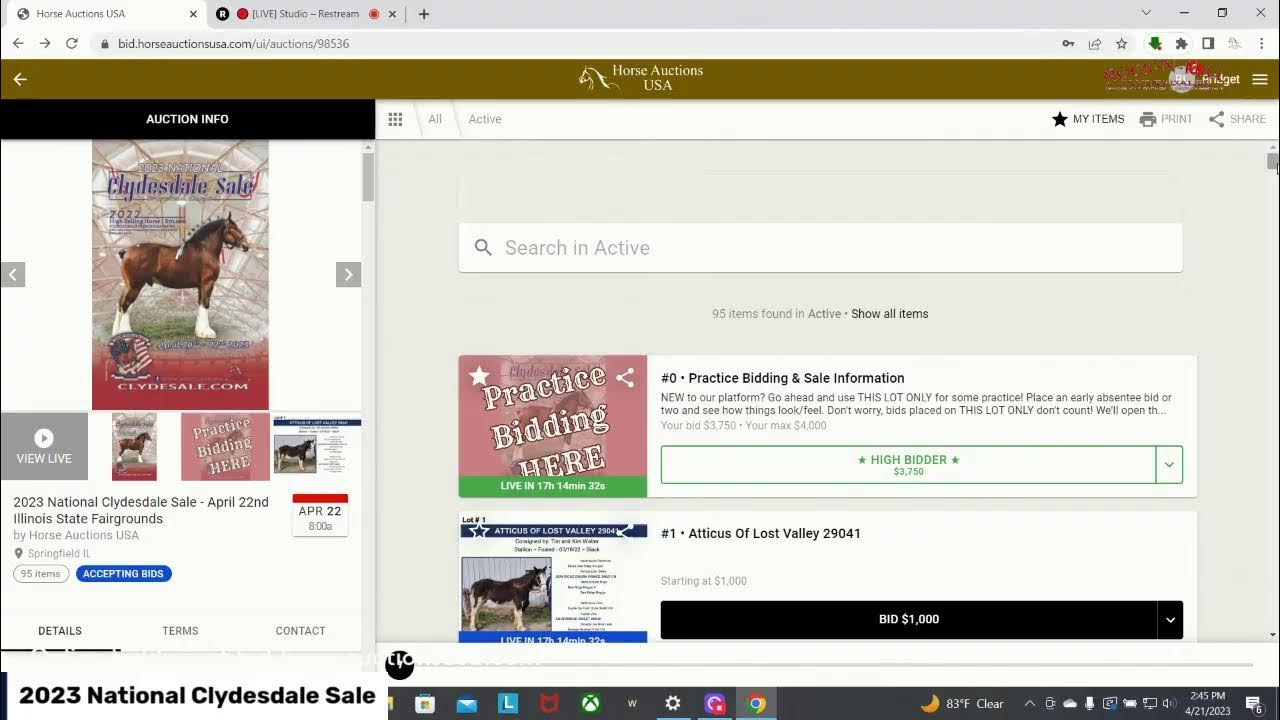1280x720 pixels.
Task: Click the APR 22 calendar date badge
Action: coord(320,515)
